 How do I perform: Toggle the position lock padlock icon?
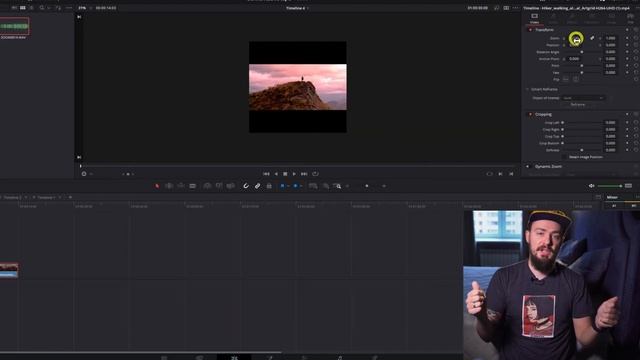[x=269, y=186]
